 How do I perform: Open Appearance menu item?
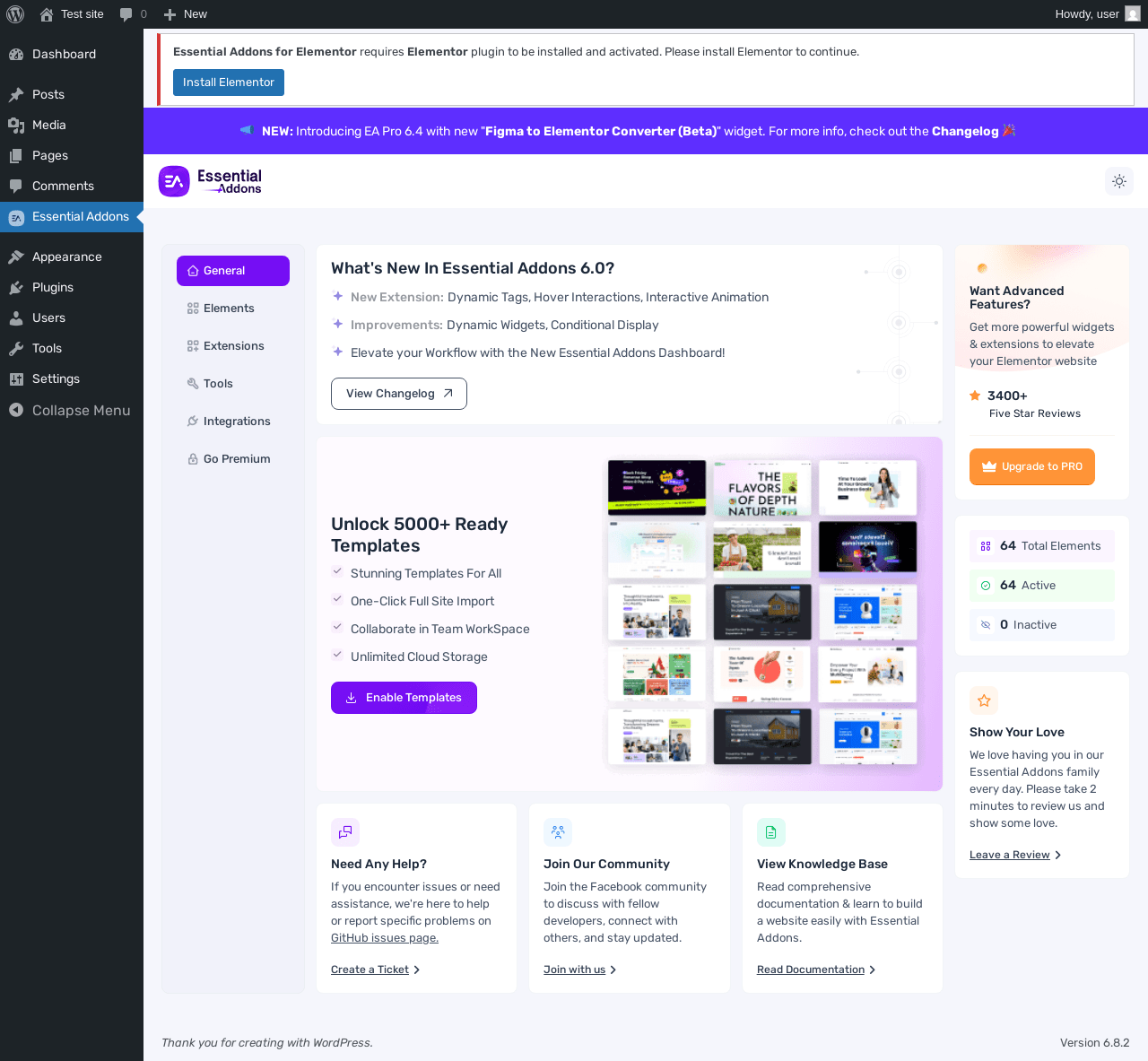(x=72, y=257)
